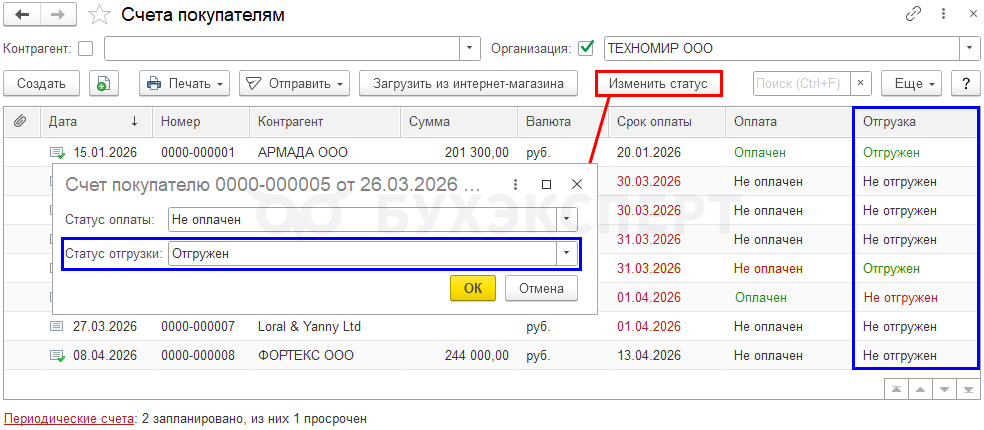Click Загрузить из интернет-магазина button
The image size is (984, 430).
[468, 83]
